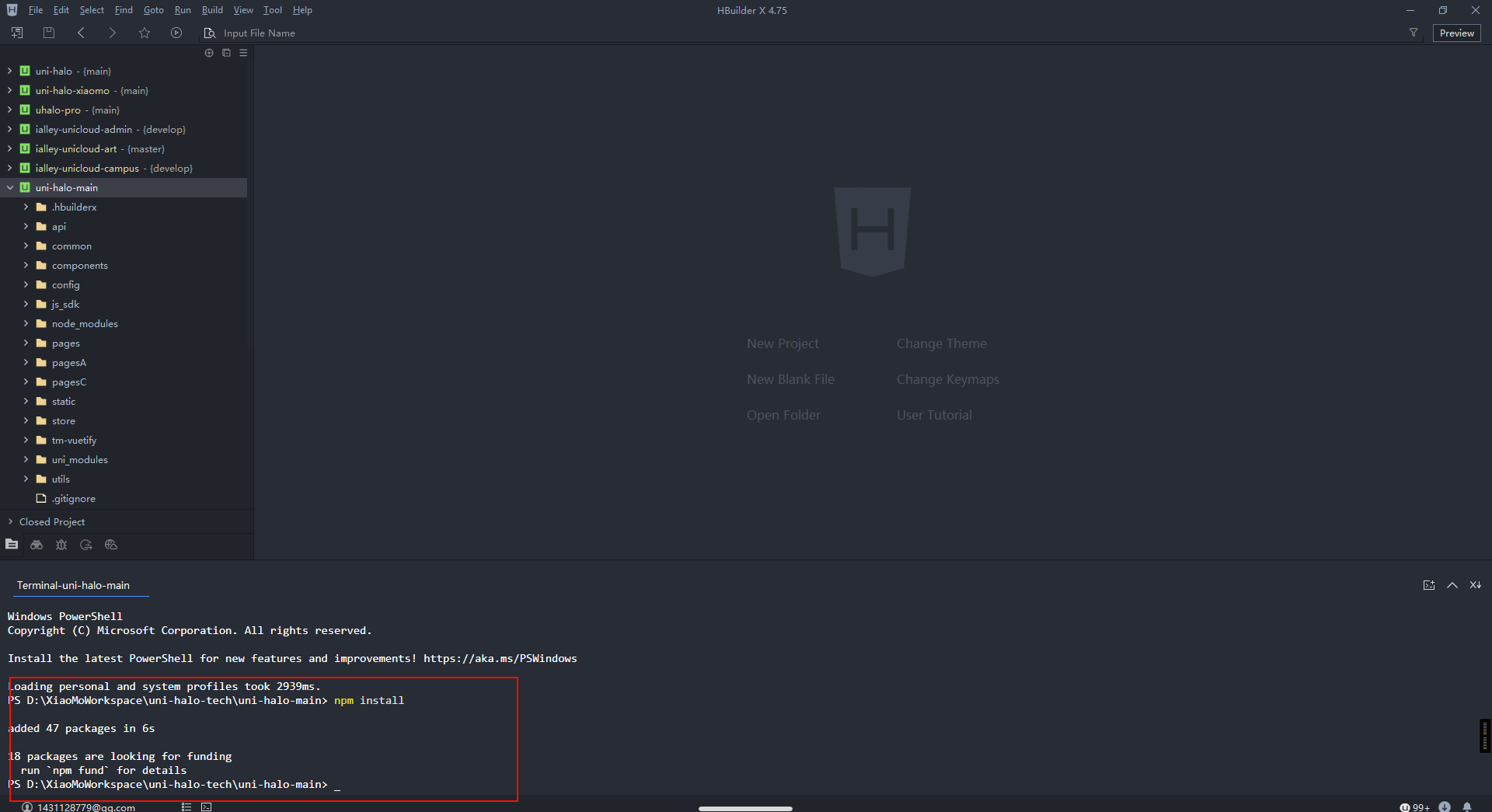1492x812 pixels.
Task: Open the File menu
Action: tap(36, 10)
